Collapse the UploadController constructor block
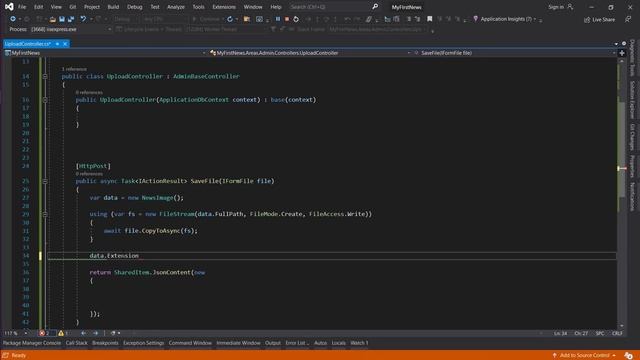This screenshot has height=360, width=640. coord(45,100)
